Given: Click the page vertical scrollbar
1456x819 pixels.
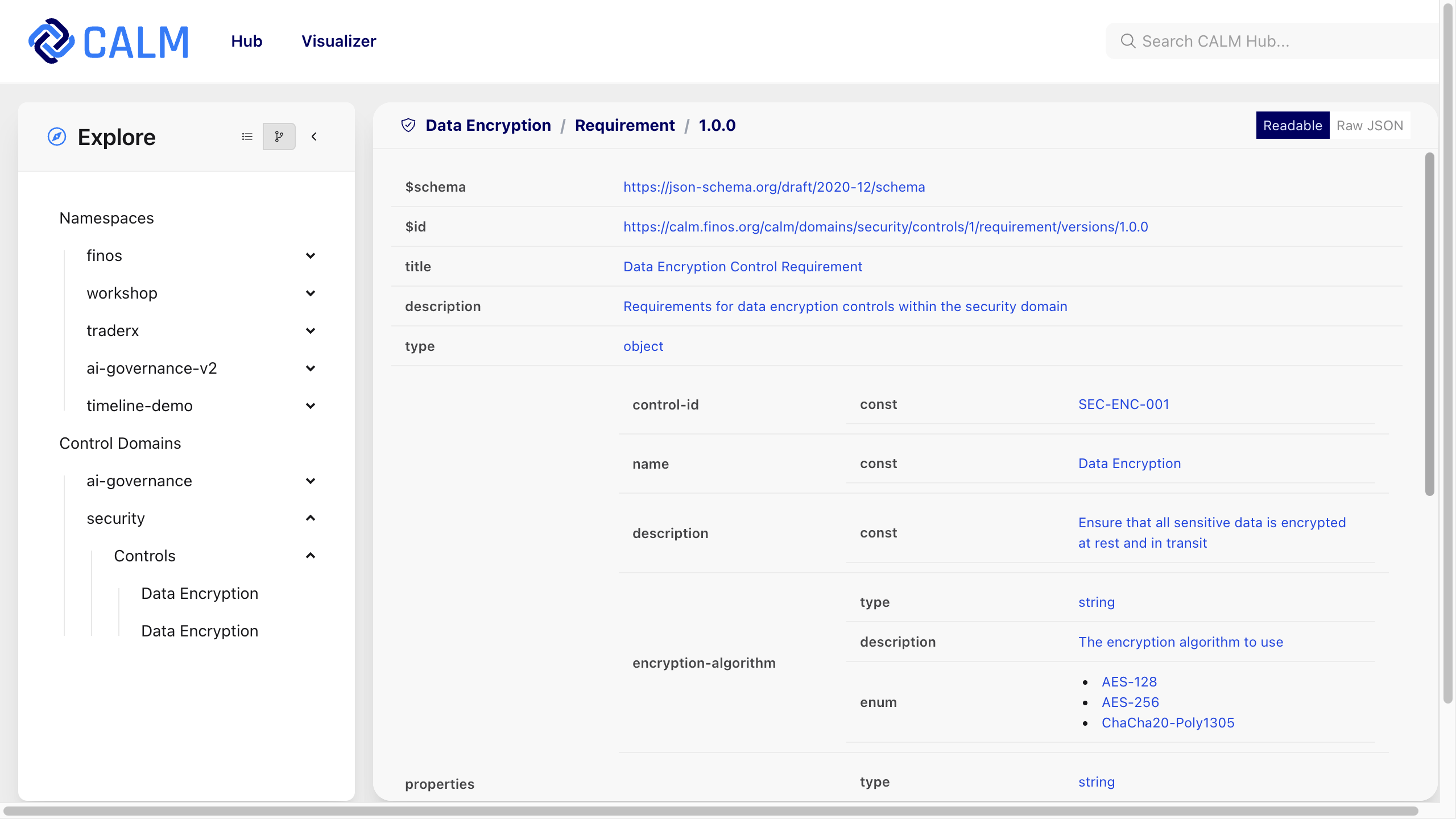Looking at the screenshot, I should (1449, 353).
